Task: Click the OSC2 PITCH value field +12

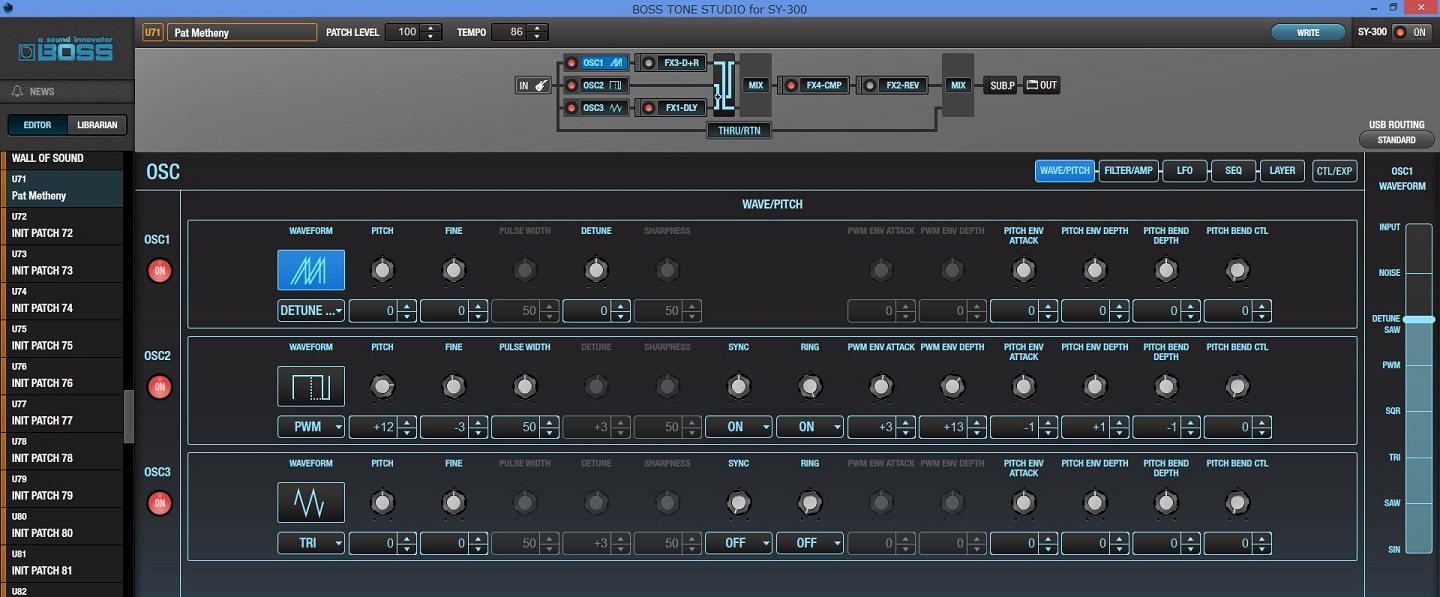Action: (x=382, y=427)
